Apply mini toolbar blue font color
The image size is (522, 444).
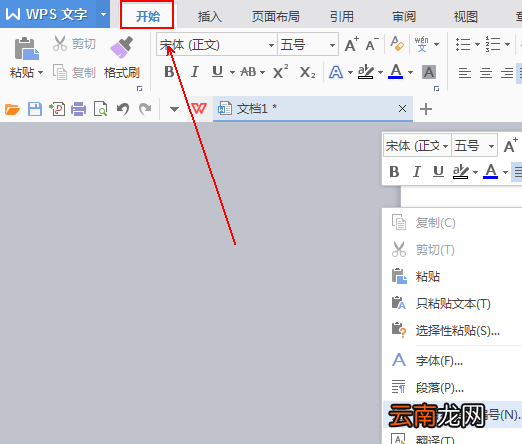(490, 171)
